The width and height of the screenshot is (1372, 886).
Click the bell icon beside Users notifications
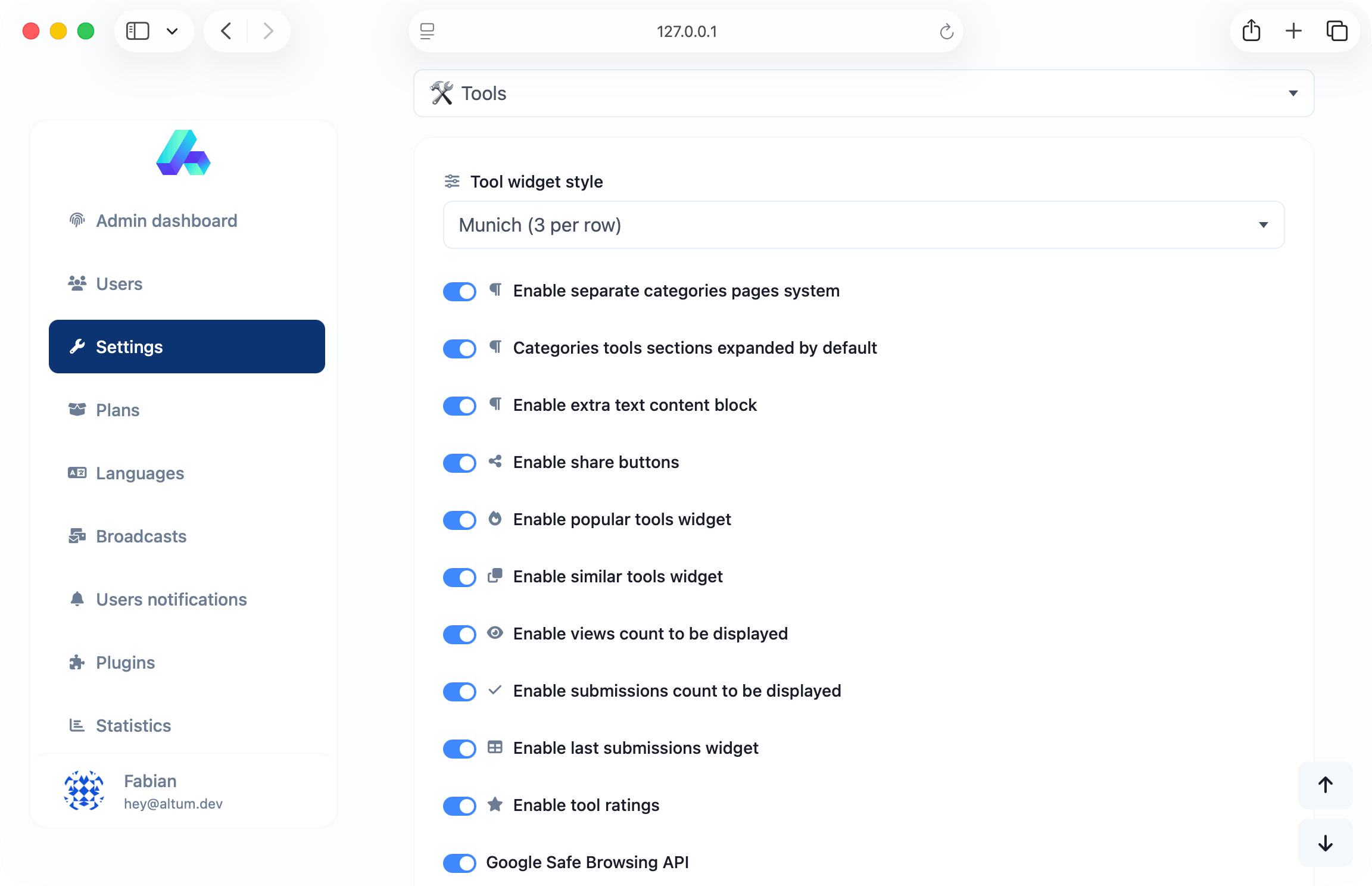coord(77,599)
